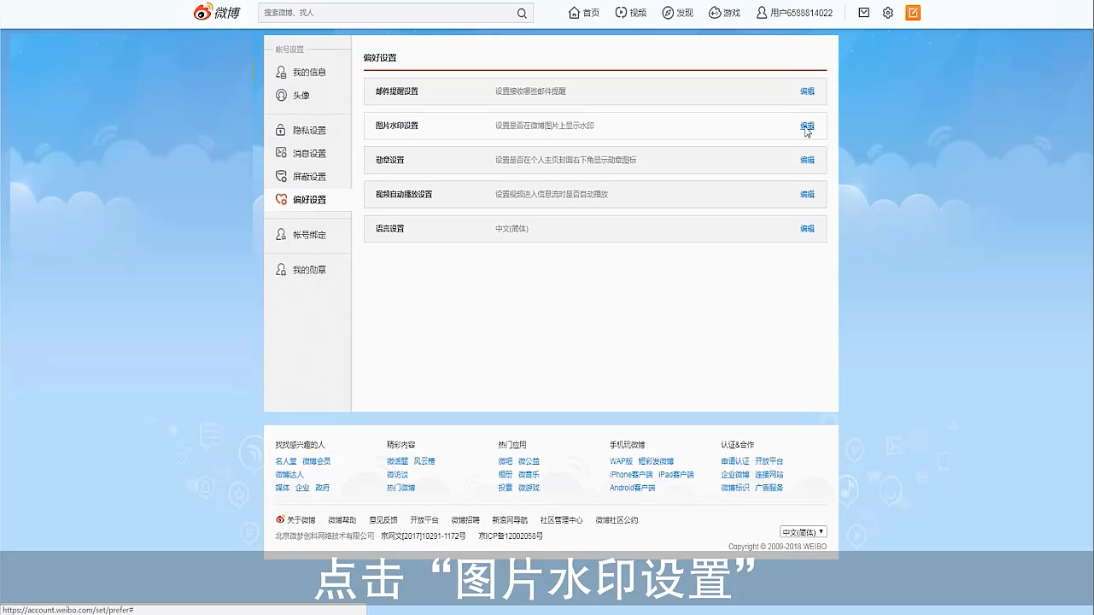1094x615 pixels.
Task: Open the envelope messages icon
Action: pyautogui.click(x=864, y=13)
